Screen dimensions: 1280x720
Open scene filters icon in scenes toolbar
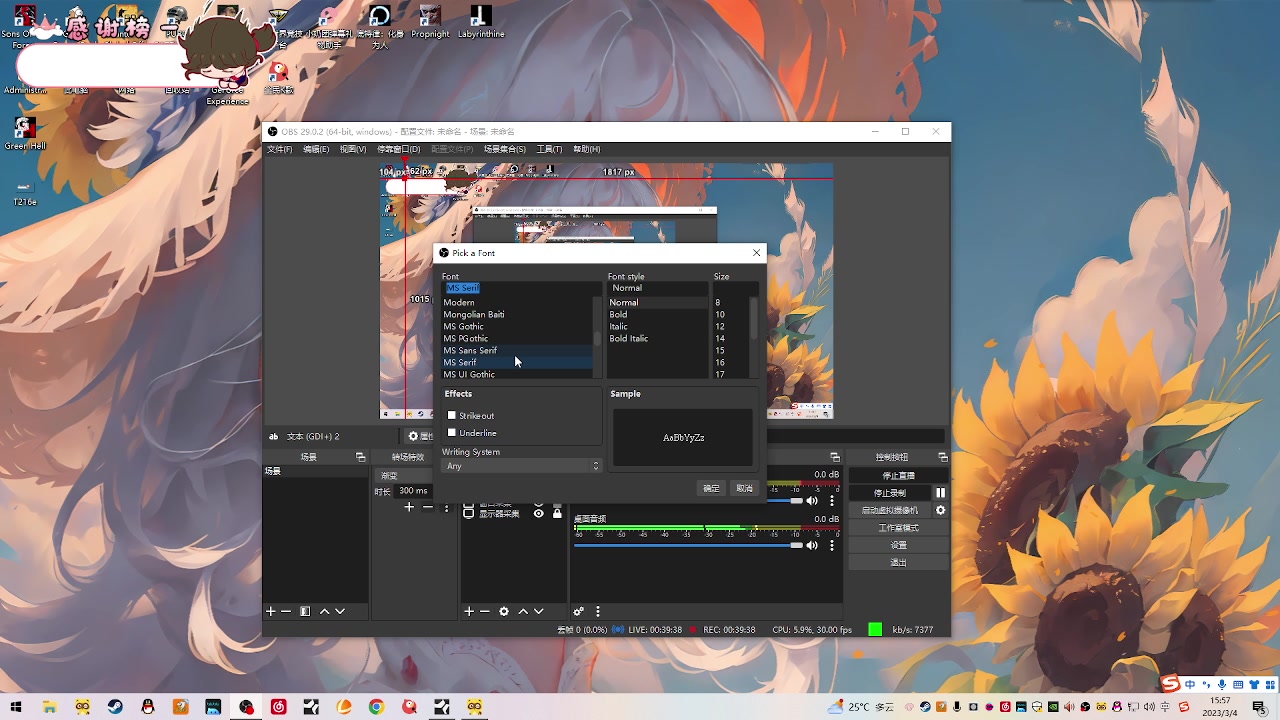(x=305, y=611)
